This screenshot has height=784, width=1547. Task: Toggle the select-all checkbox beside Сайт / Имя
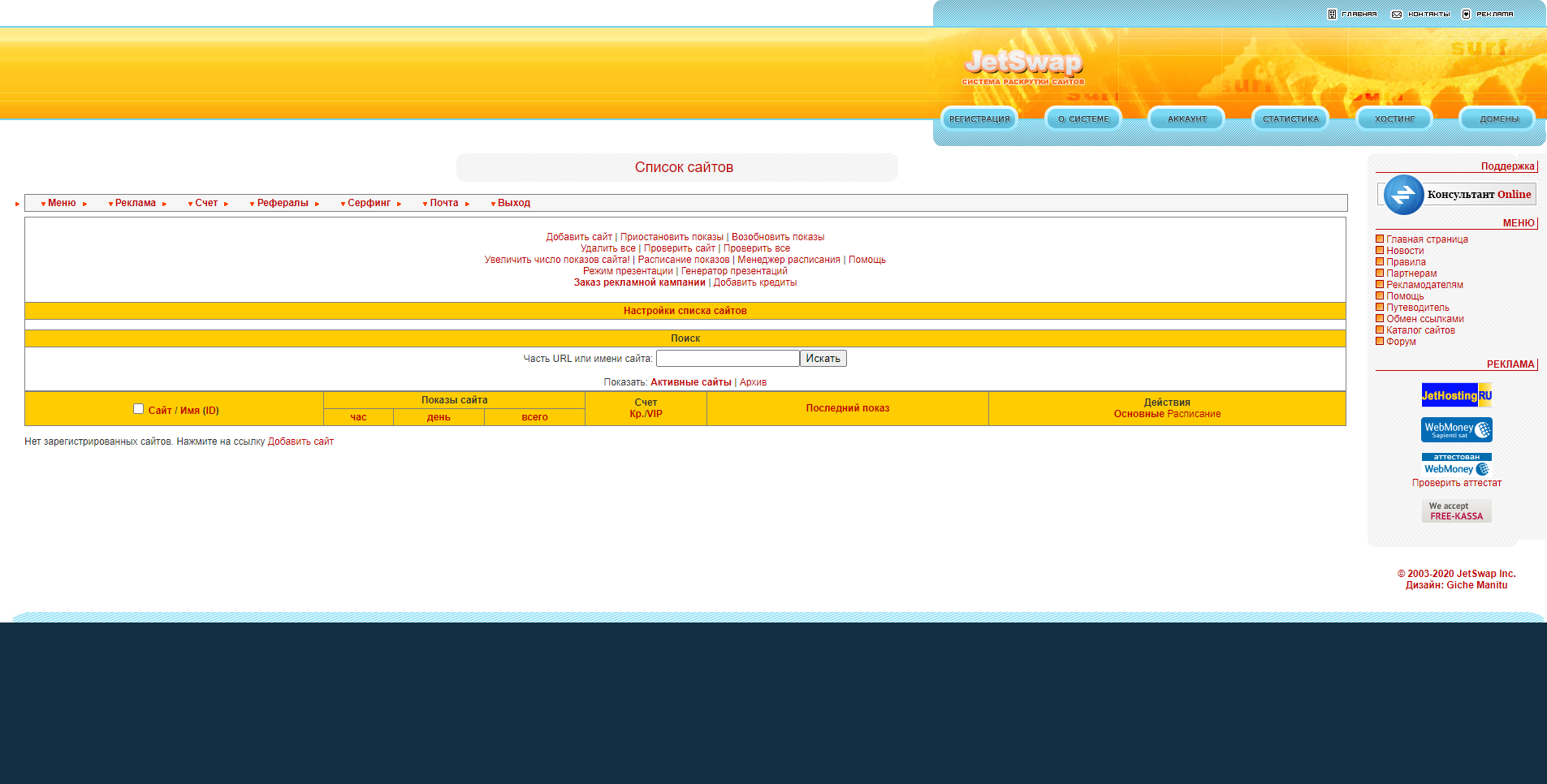(x=138, y=409)
